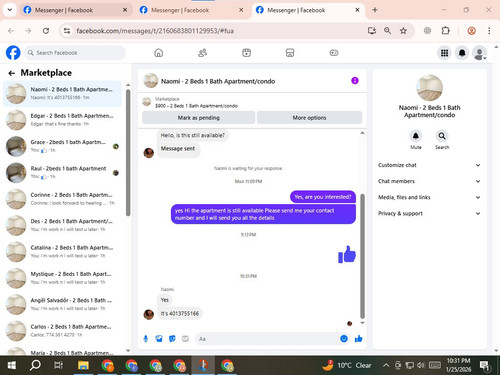
Task: Open the Mystique conversation
Action: (63, 278)
